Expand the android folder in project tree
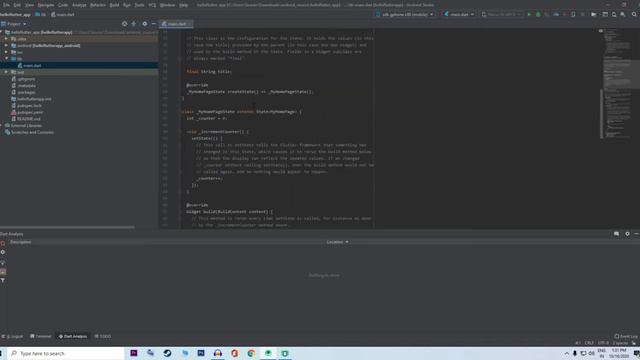 6,45
